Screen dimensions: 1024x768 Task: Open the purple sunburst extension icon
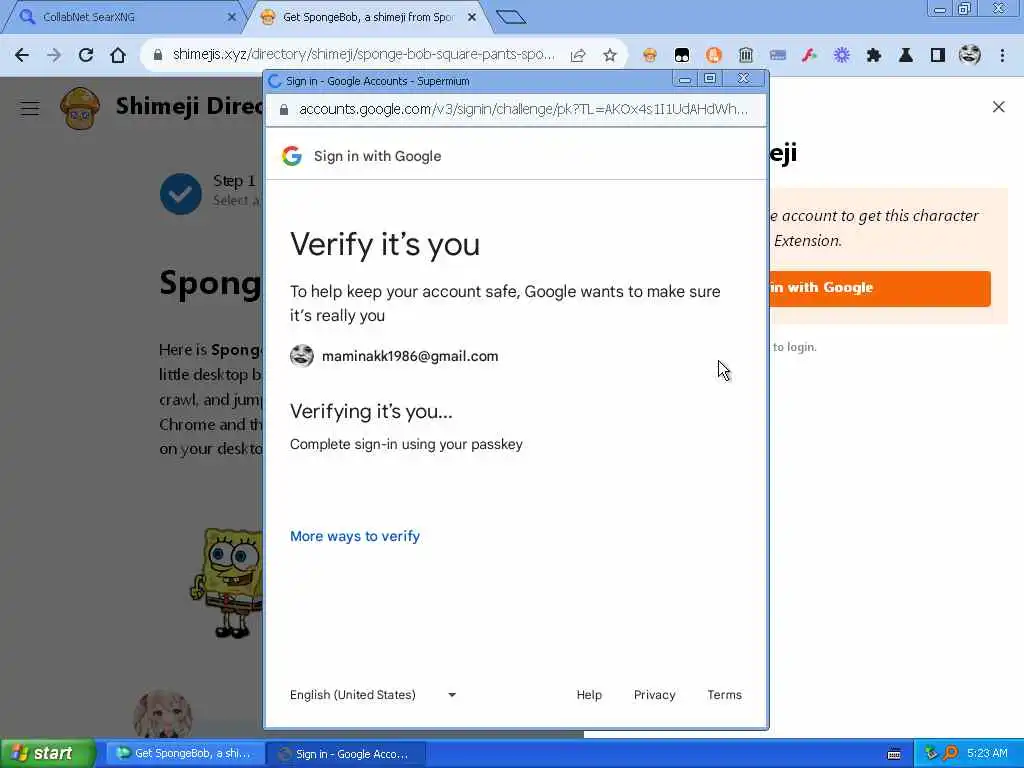(842, 56)
